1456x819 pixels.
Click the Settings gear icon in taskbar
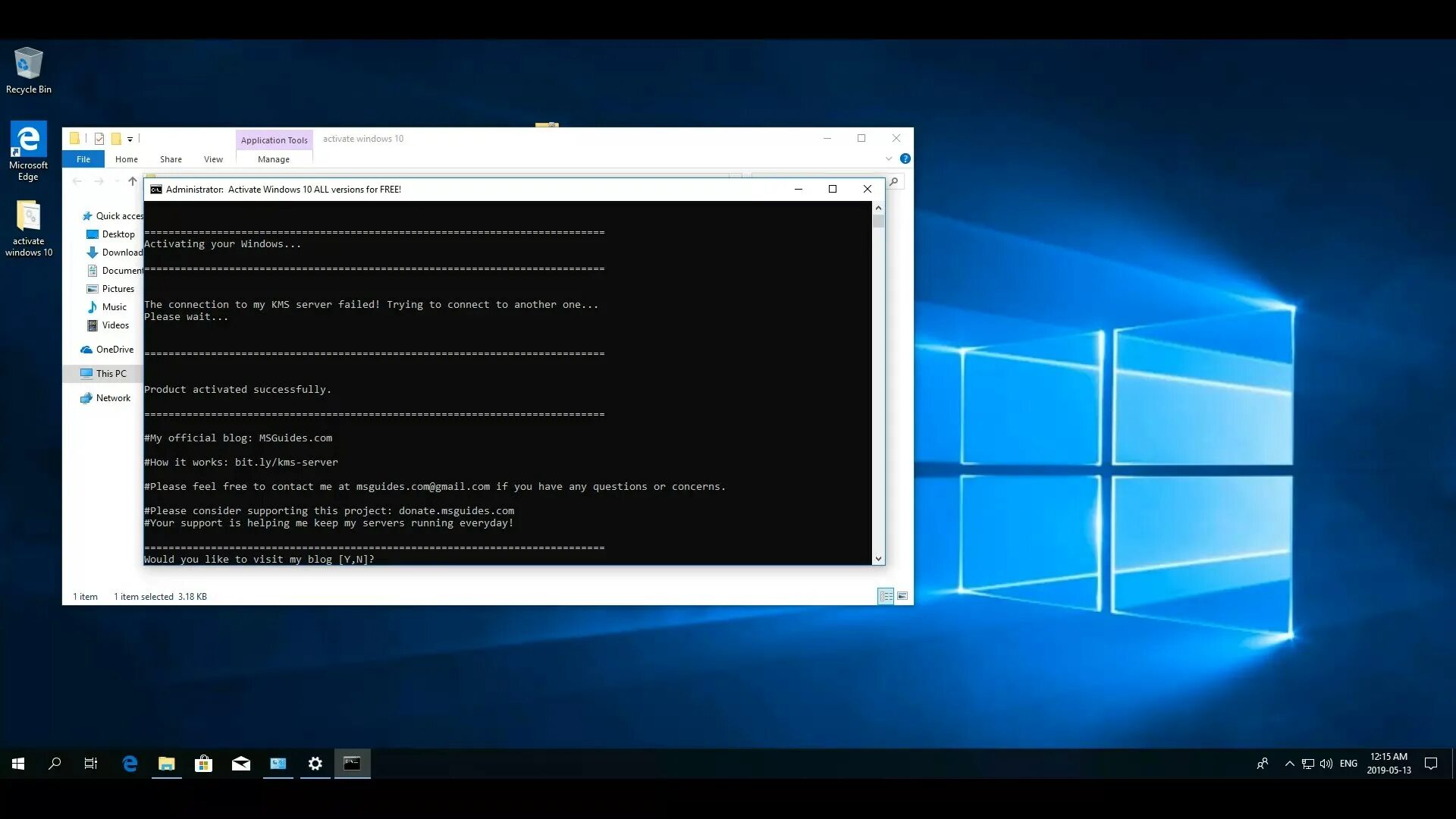click(x=315, y=764)
